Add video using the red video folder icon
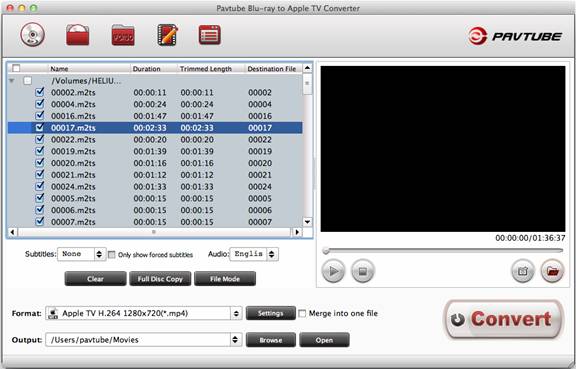The image size is (576, 369). (123, 35)
